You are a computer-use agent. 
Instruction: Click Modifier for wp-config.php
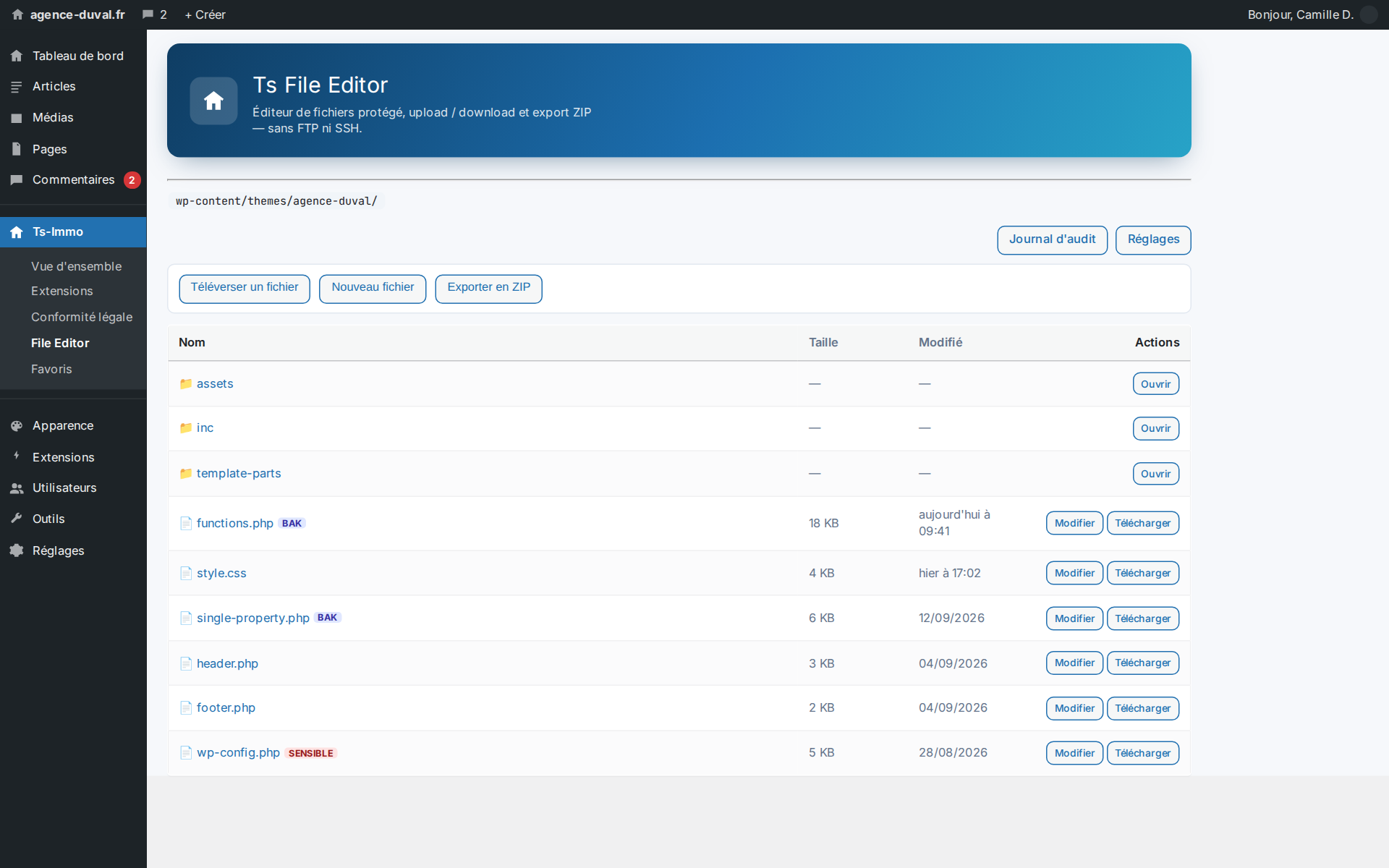tap(1074, 753)
